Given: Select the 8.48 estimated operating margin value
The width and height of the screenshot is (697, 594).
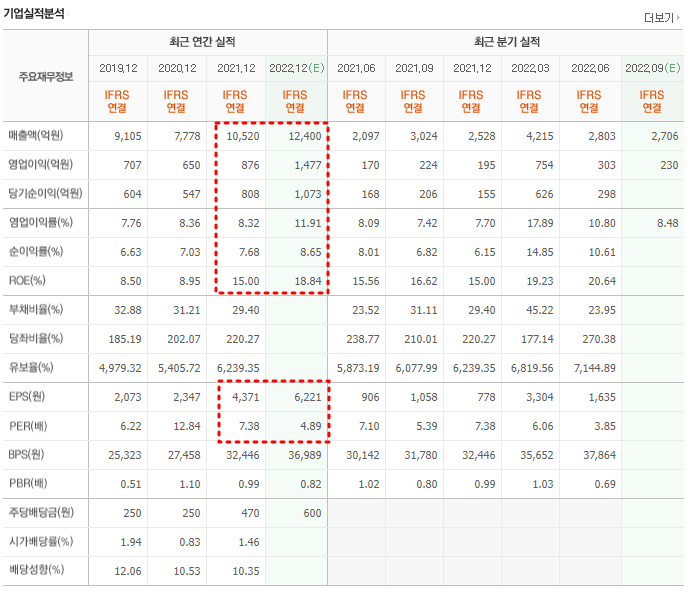Looking at the screenshot, I should coord(668,223).
